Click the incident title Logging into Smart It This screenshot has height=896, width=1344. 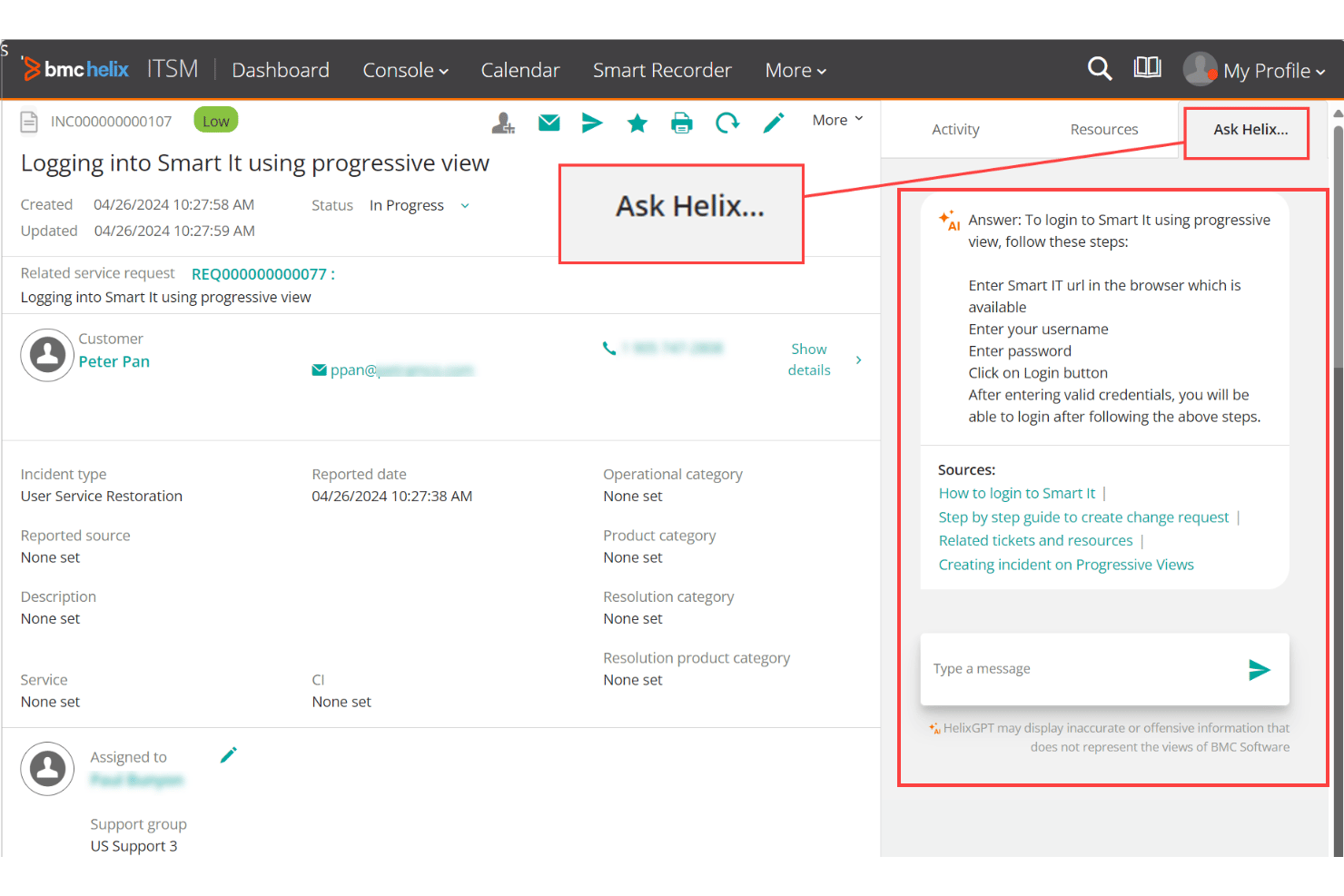click(x=255, y=163)
